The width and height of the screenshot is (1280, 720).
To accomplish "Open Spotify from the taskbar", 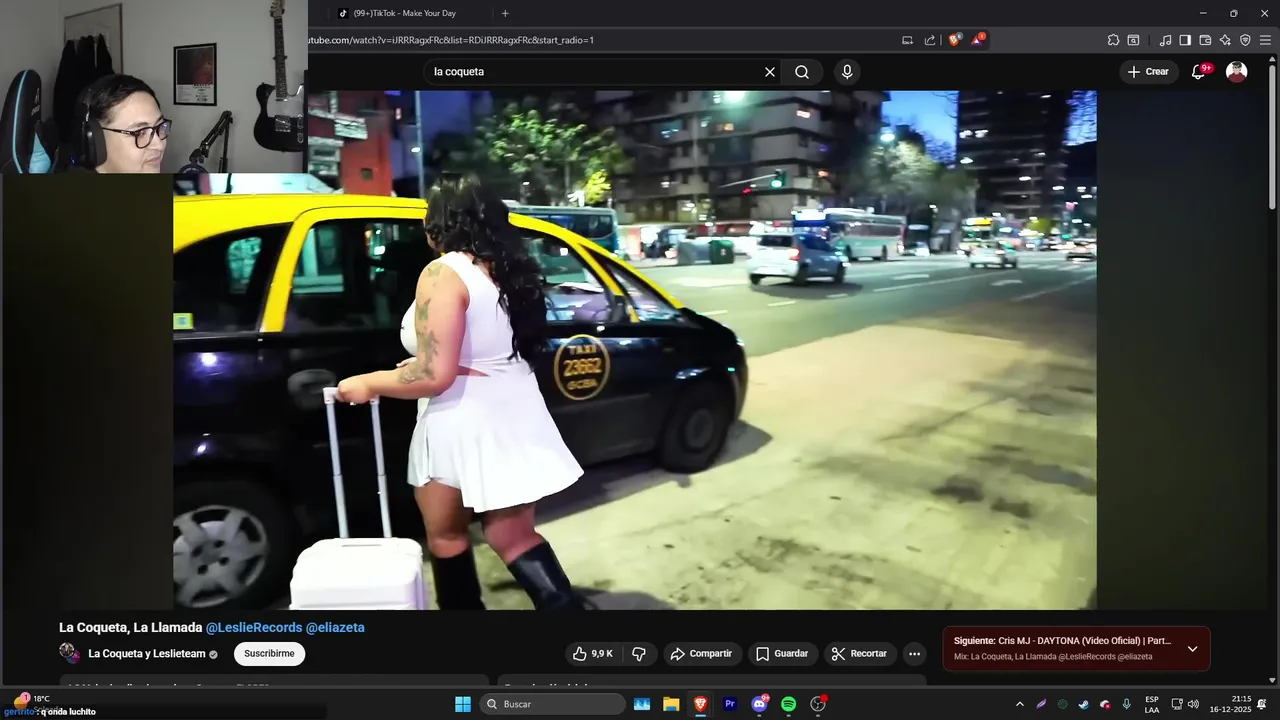I will tap(788, 704).
